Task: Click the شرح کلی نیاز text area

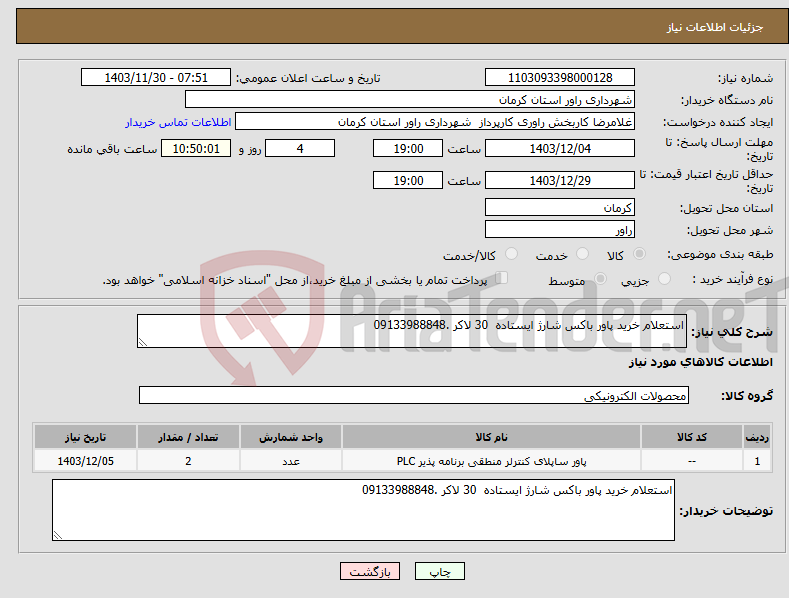Action: pos(412,331)
